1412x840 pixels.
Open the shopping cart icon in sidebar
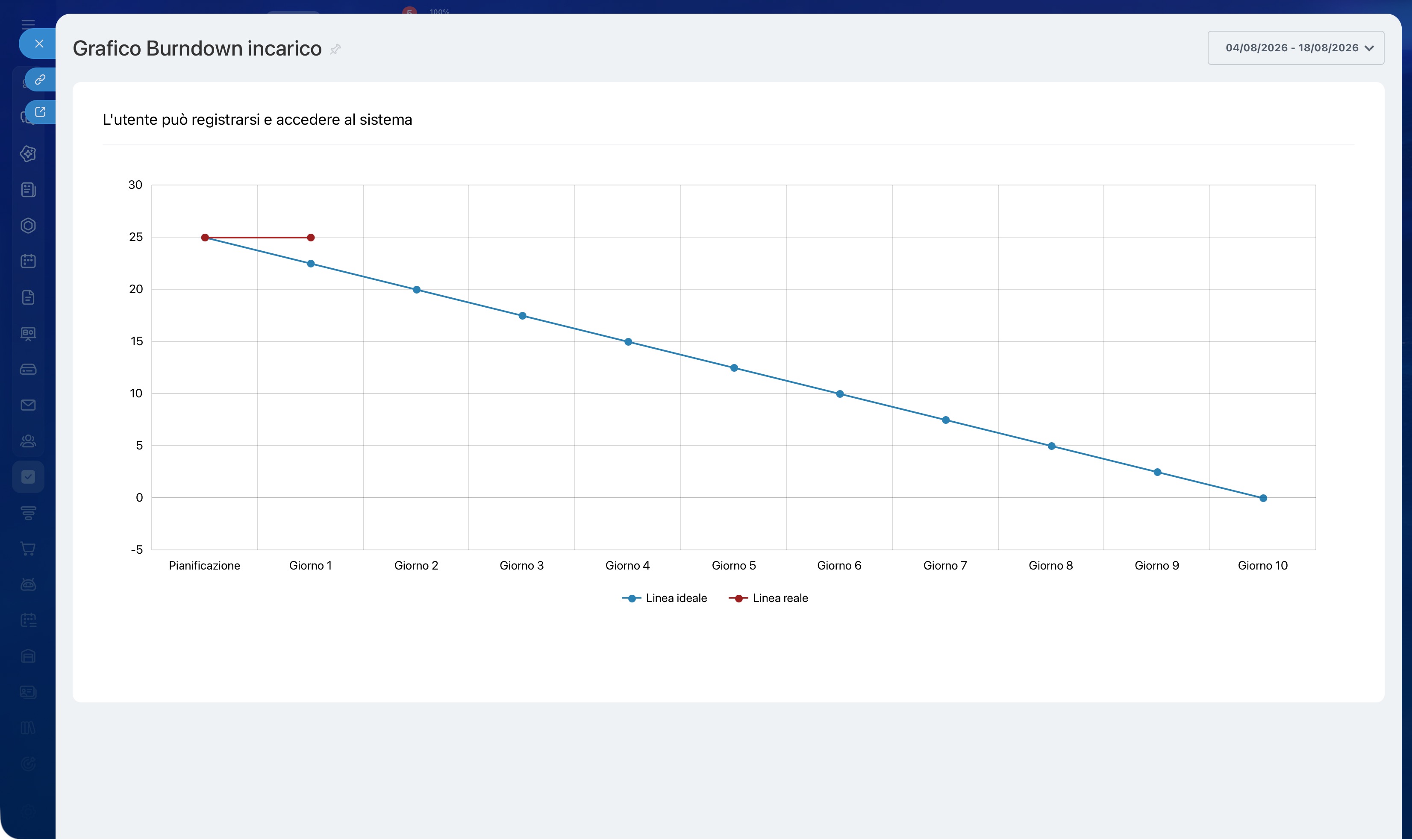pyautogui.click(x=28, y=549)
